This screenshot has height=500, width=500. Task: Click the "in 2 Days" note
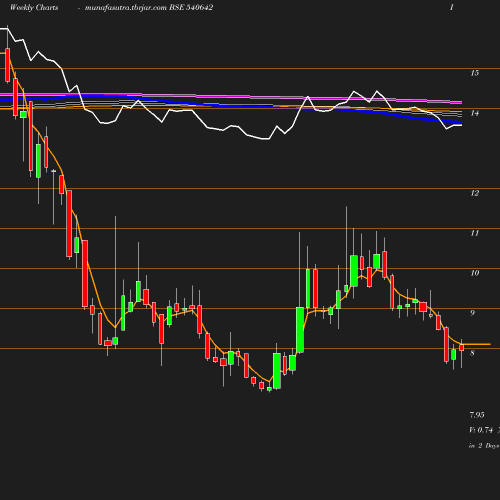[x=484, y=446]
